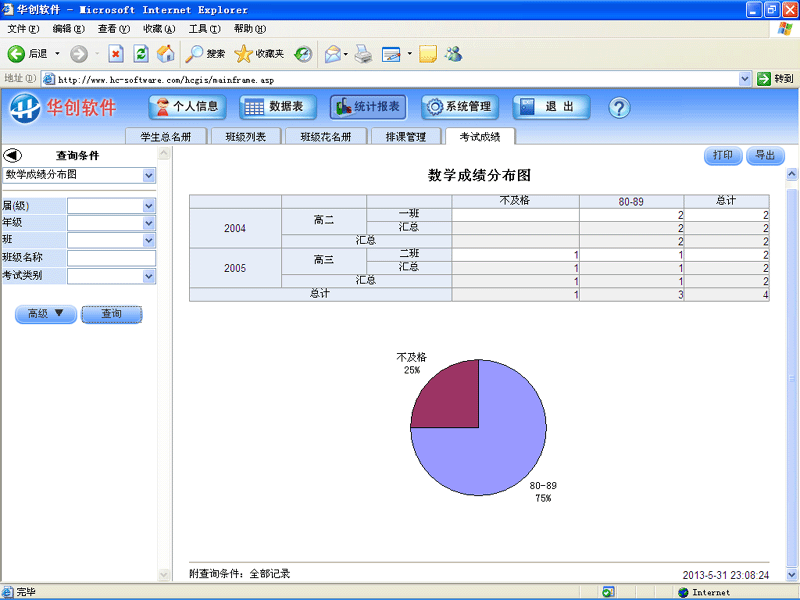800x600 pixels.
Task: Click the 导出 export button
Action: coord(765,156)
